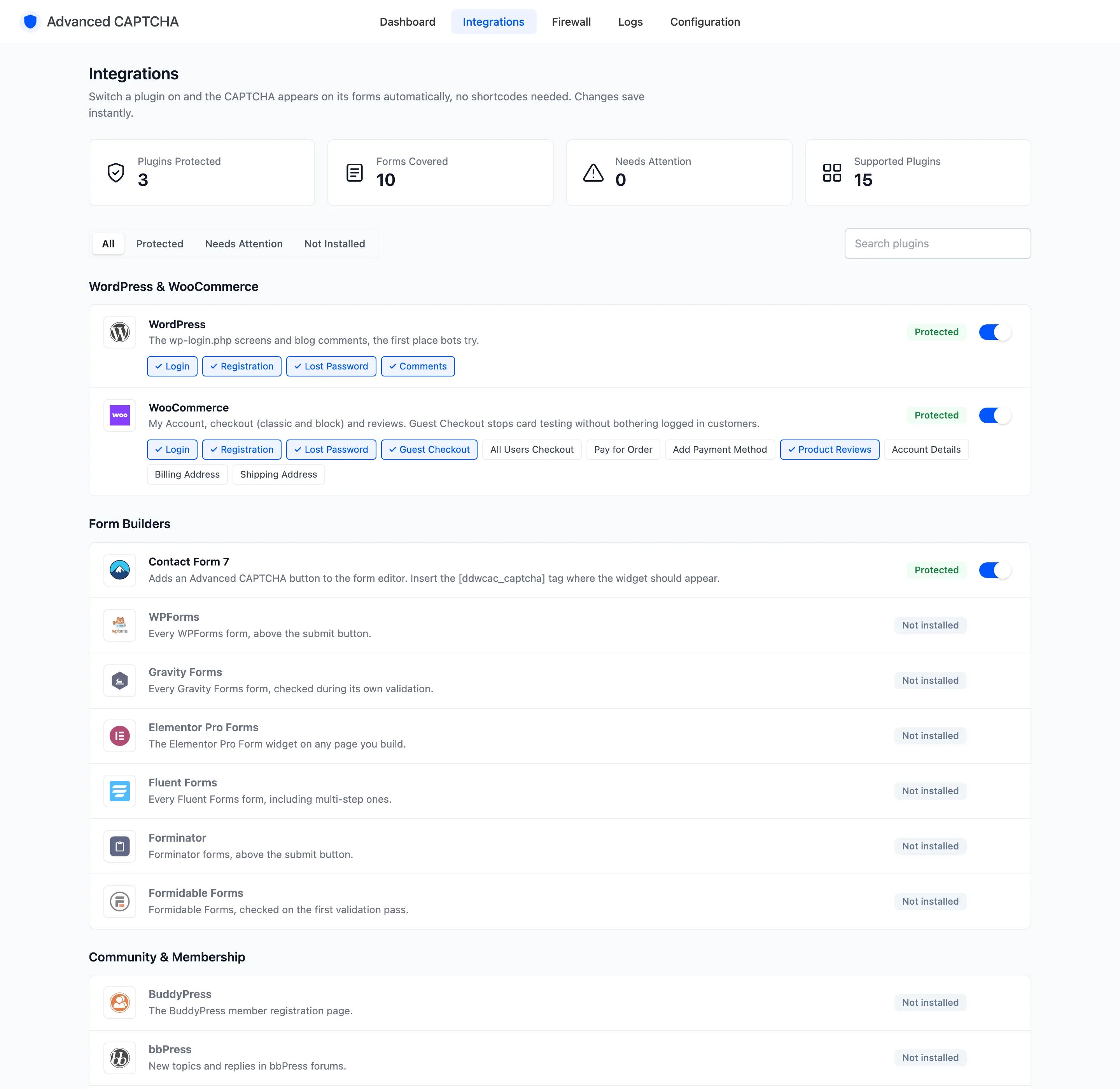The image size is (1120, 1089).
Task: Click the BuddyPress logo icon
Action: point(119,1002)
